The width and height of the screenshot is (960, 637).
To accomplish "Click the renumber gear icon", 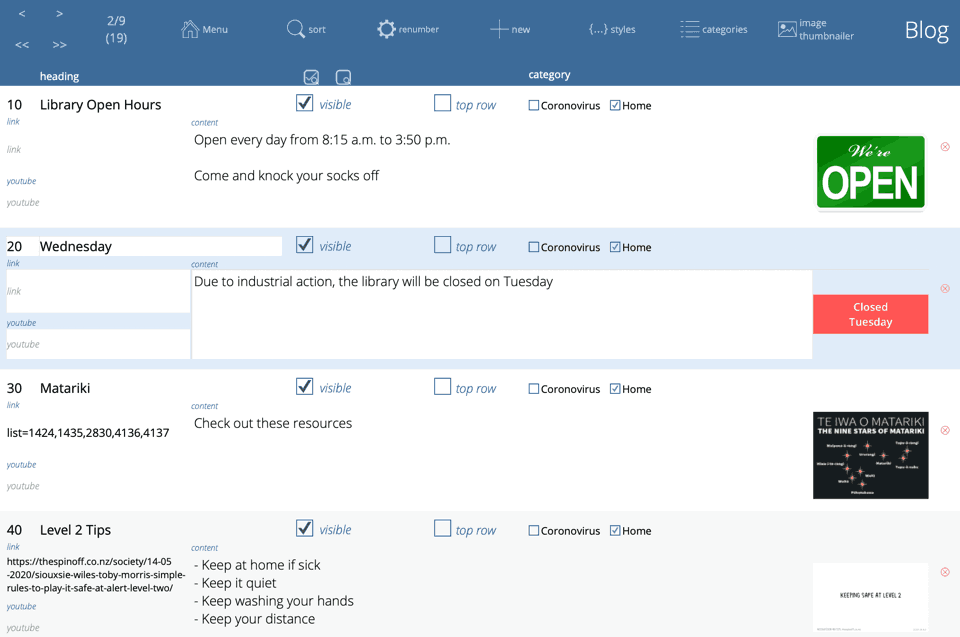I will 386,29.
